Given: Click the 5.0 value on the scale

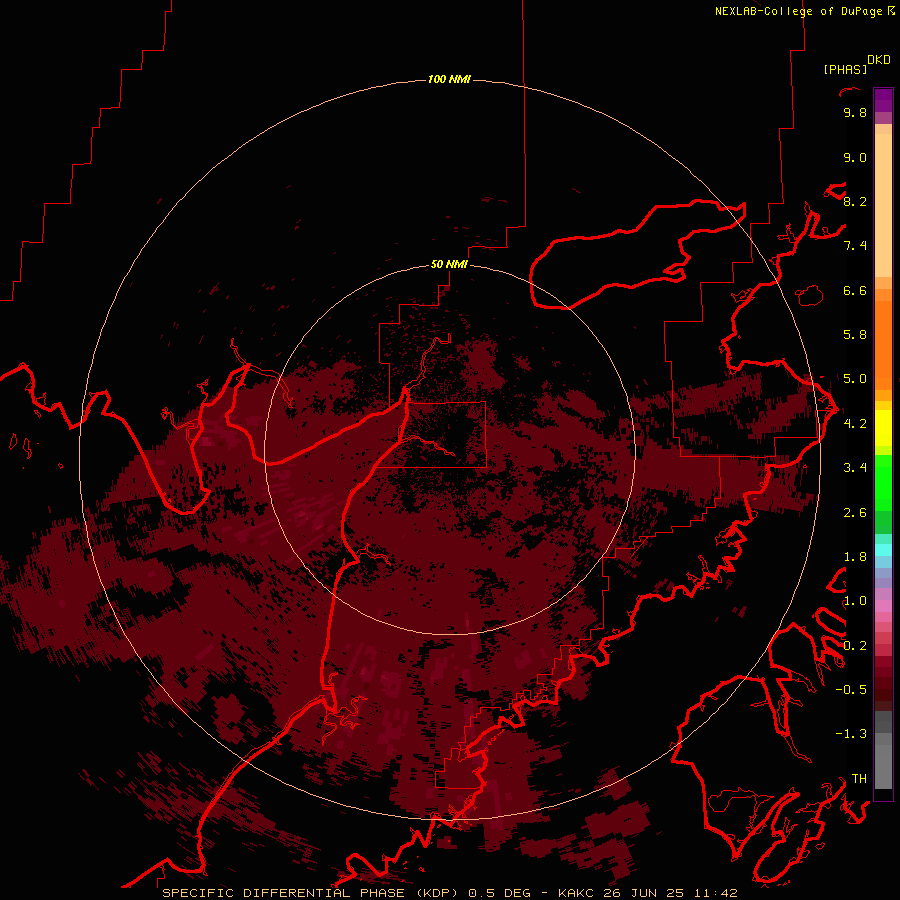Looking at the screenshot, I should [x=855, y=379].
